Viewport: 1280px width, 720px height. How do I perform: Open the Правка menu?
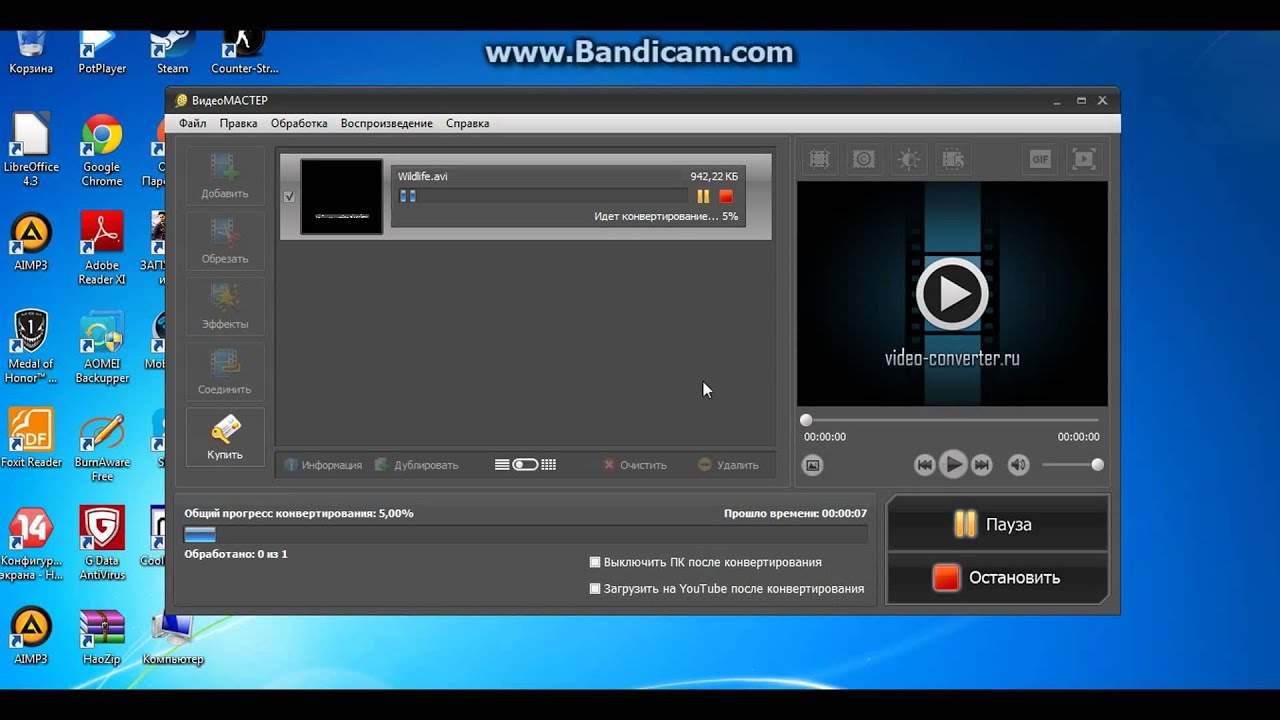coord(238,123)
